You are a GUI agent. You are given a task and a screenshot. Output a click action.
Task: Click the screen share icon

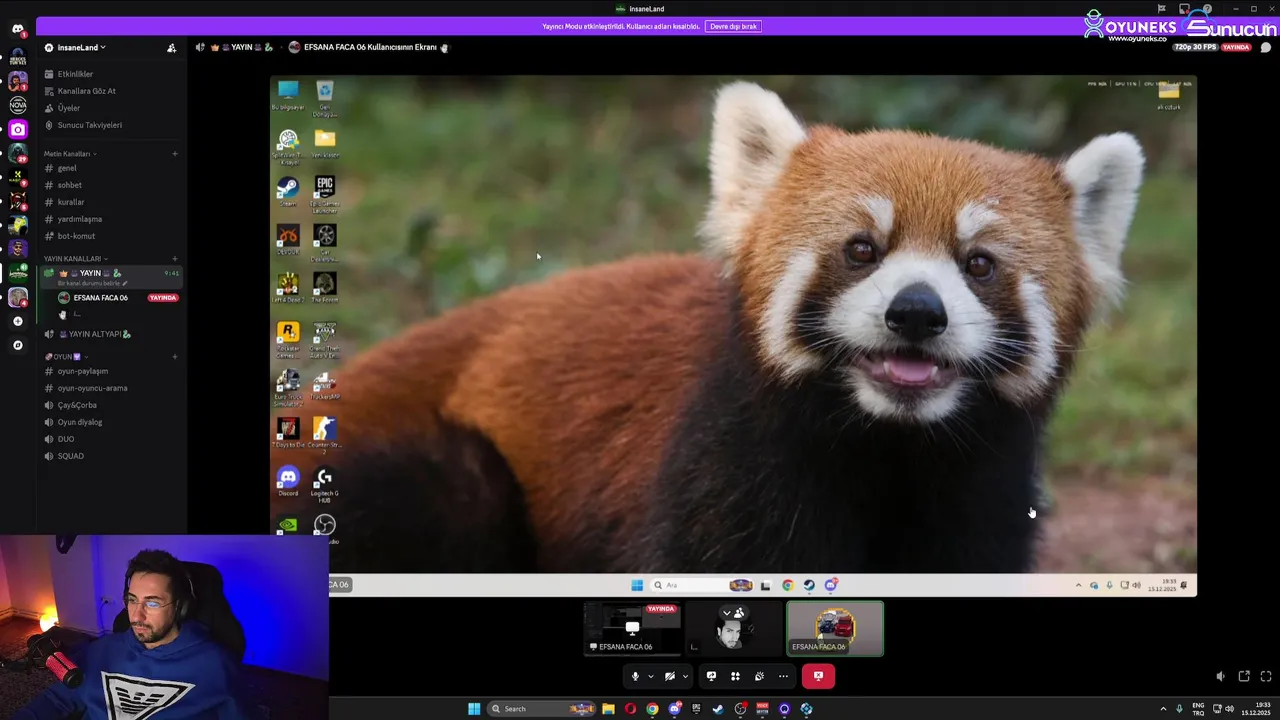click(711, 676)
